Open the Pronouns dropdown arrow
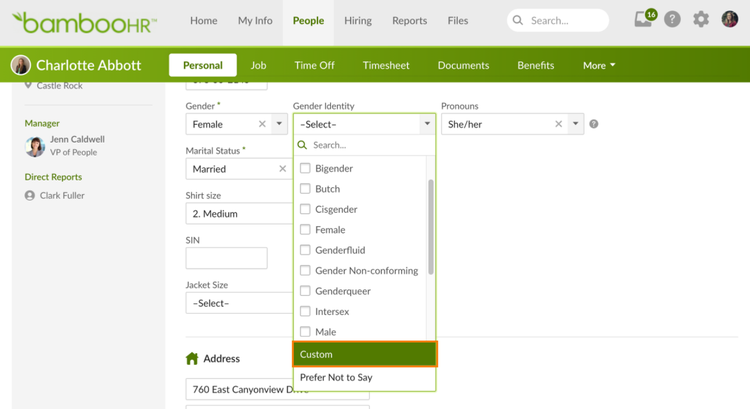Viewport: 750px width, 409px height. pos(575,124)
